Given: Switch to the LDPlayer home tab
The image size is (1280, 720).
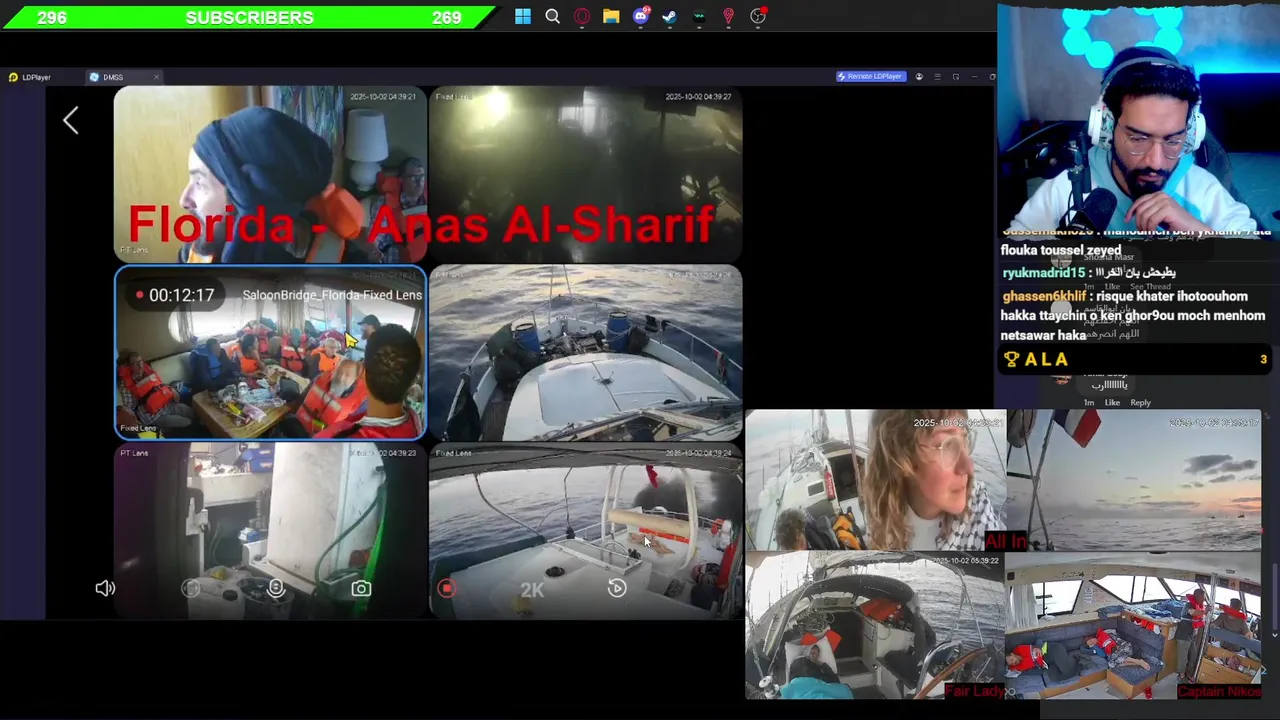Looking at the screenshot, I should tap(31, 77).
